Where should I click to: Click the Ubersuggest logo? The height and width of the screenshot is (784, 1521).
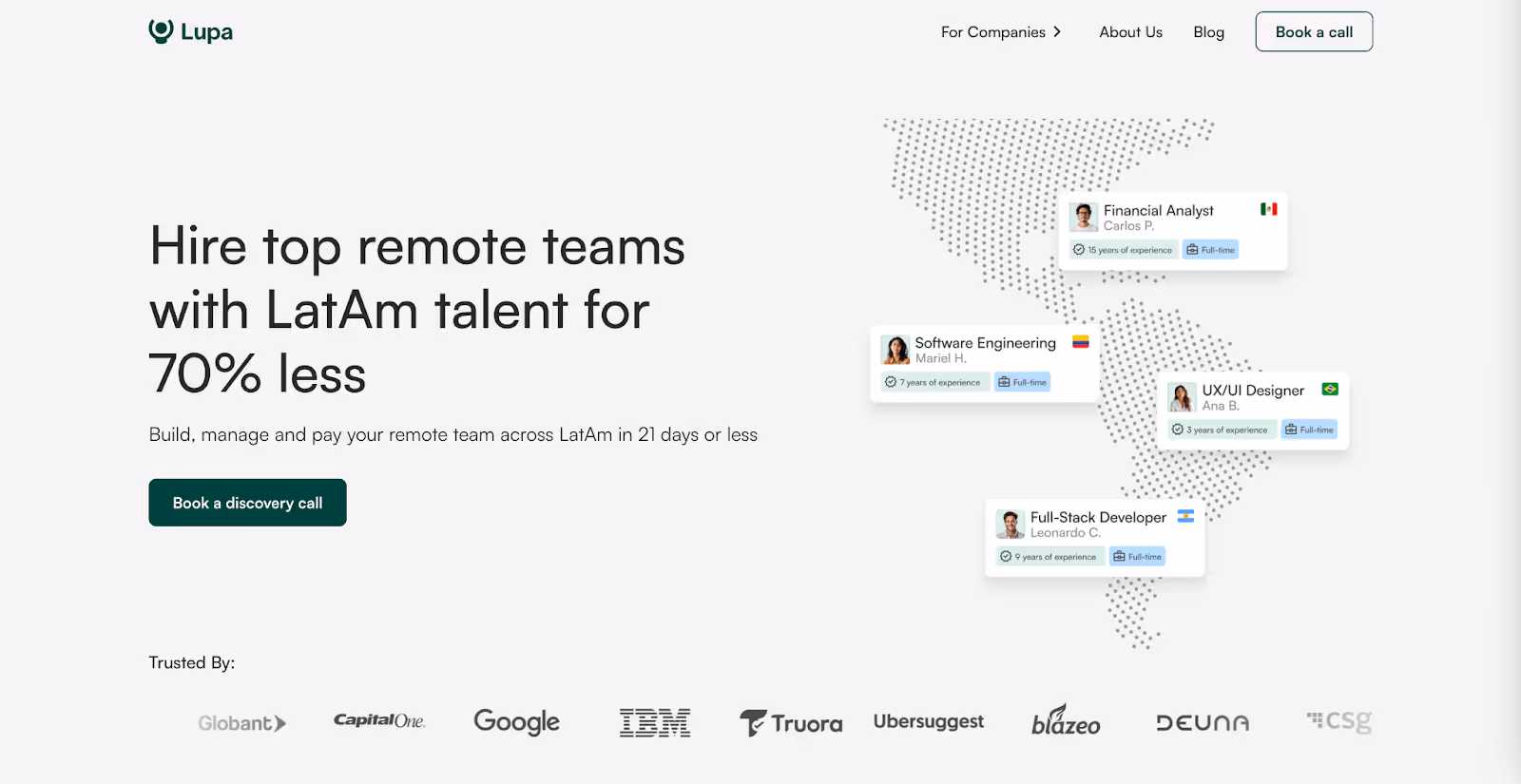929,721
